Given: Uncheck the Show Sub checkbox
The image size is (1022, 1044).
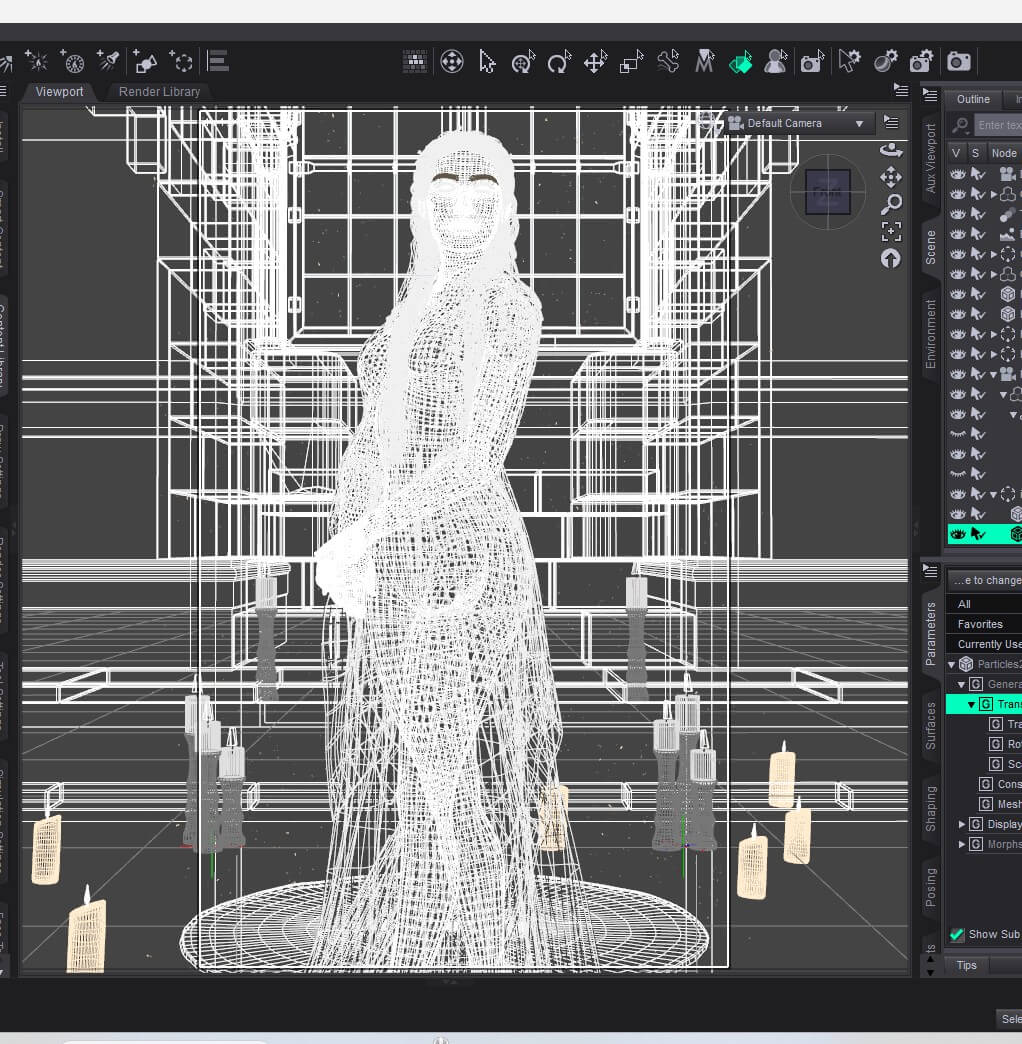Looking at the screenshot, I should pyautogui.click(x=957, y=934).
